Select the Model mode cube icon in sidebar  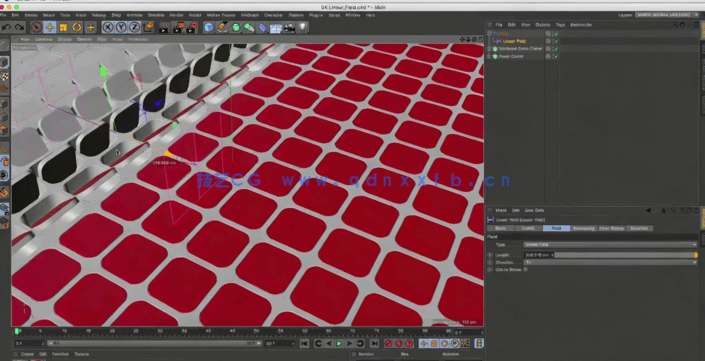pos(4,62)
